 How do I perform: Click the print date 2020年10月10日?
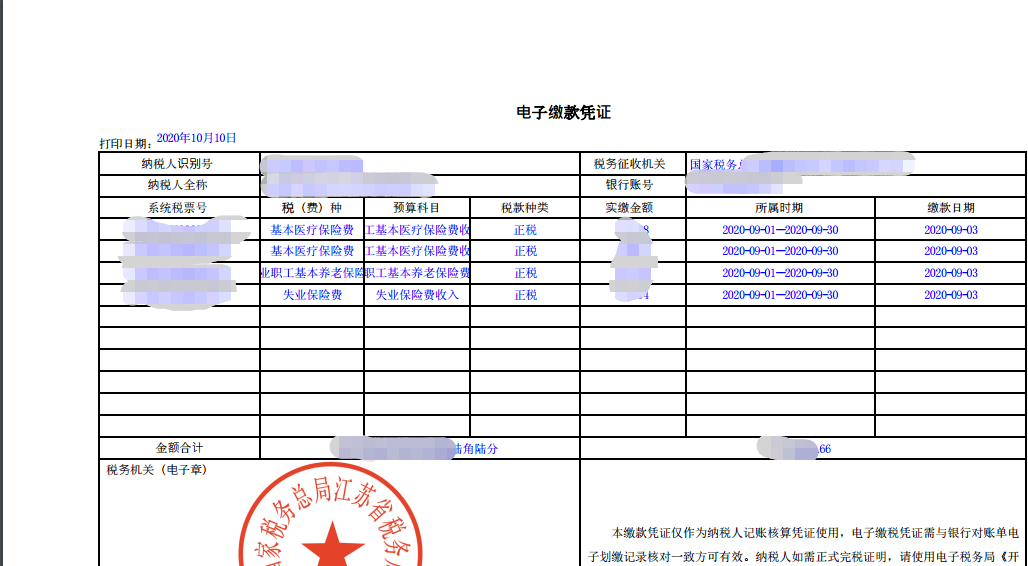197,138
